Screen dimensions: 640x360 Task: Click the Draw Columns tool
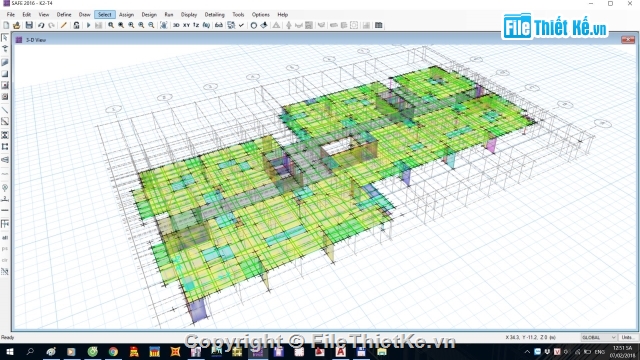(x=5, y=97)
